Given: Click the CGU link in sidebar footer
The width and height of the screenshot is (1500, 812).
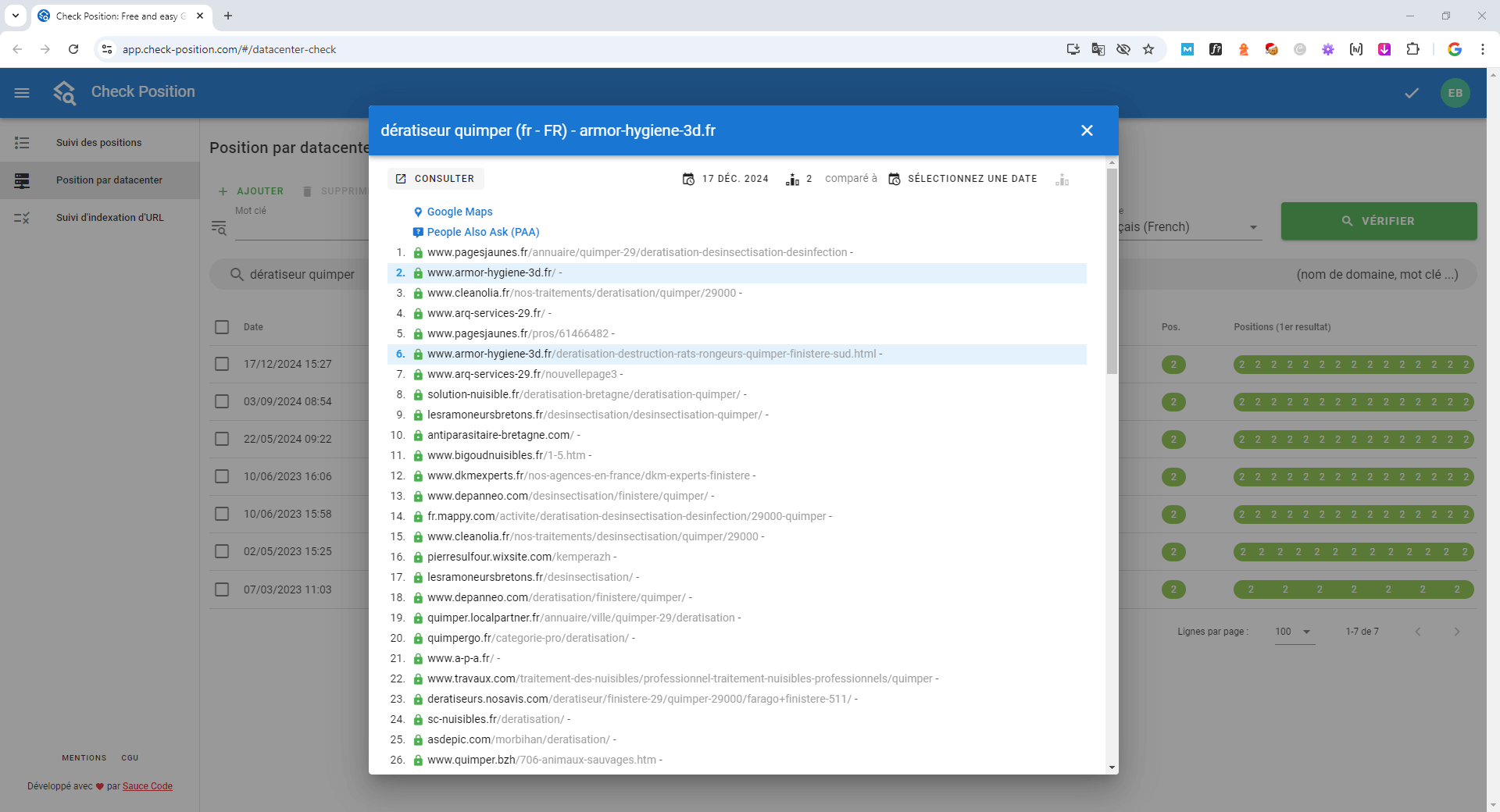Looking at the screenshot, I should coord(130,758).
